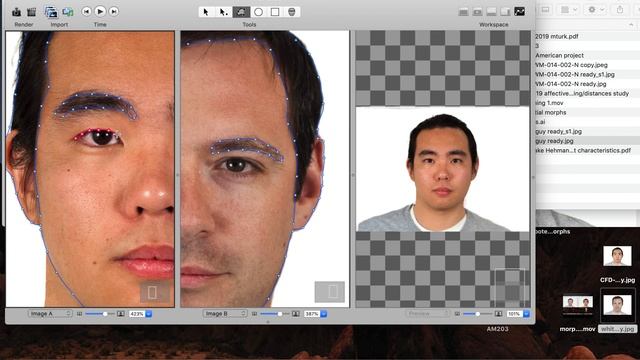Select the arrow-with-point selection tool
640x360 pixels.
223,12
